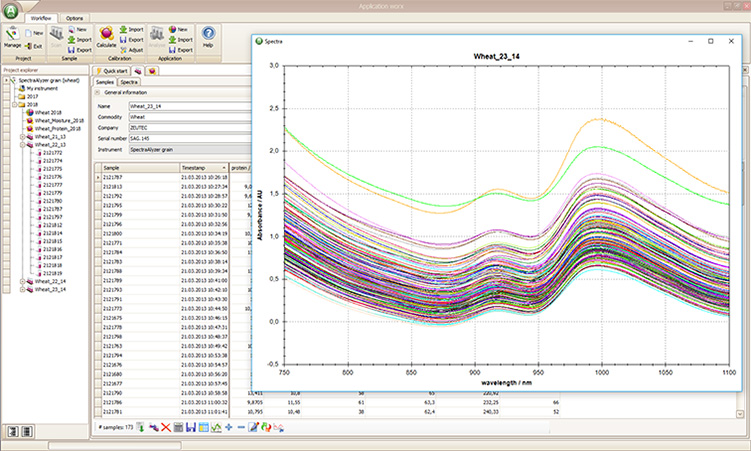The width and height of the screenshot is (751, 451).
Task: Open Help from the ribbon
Action: click(208, 35)
